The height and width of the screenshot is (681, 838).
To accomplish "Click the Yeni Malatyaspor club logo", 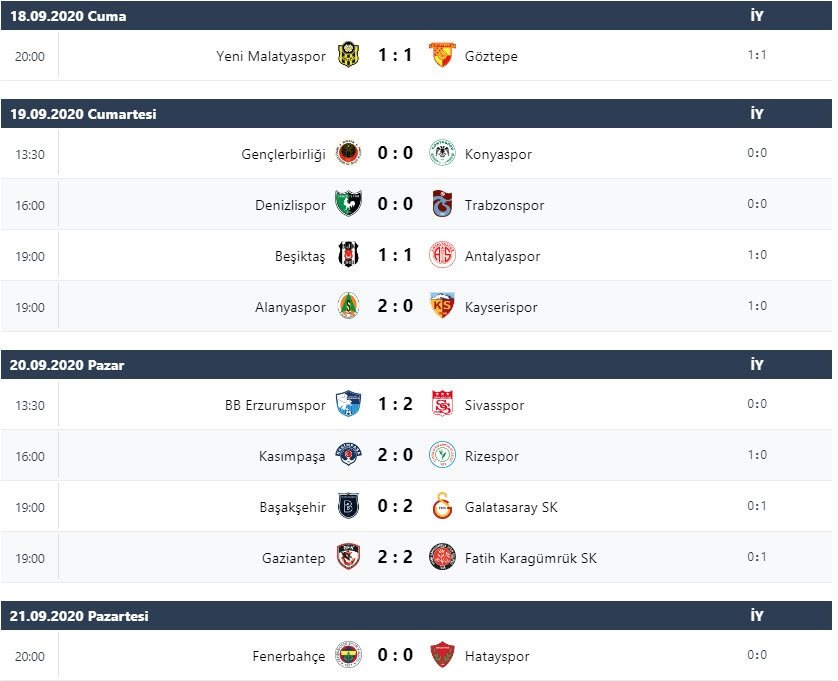I will [x=346, y=56].
